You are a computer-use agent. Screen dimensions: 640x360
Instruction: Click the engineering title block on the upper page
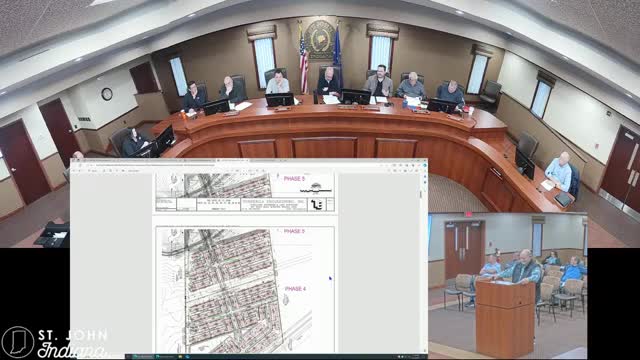[x=245, y=205]
